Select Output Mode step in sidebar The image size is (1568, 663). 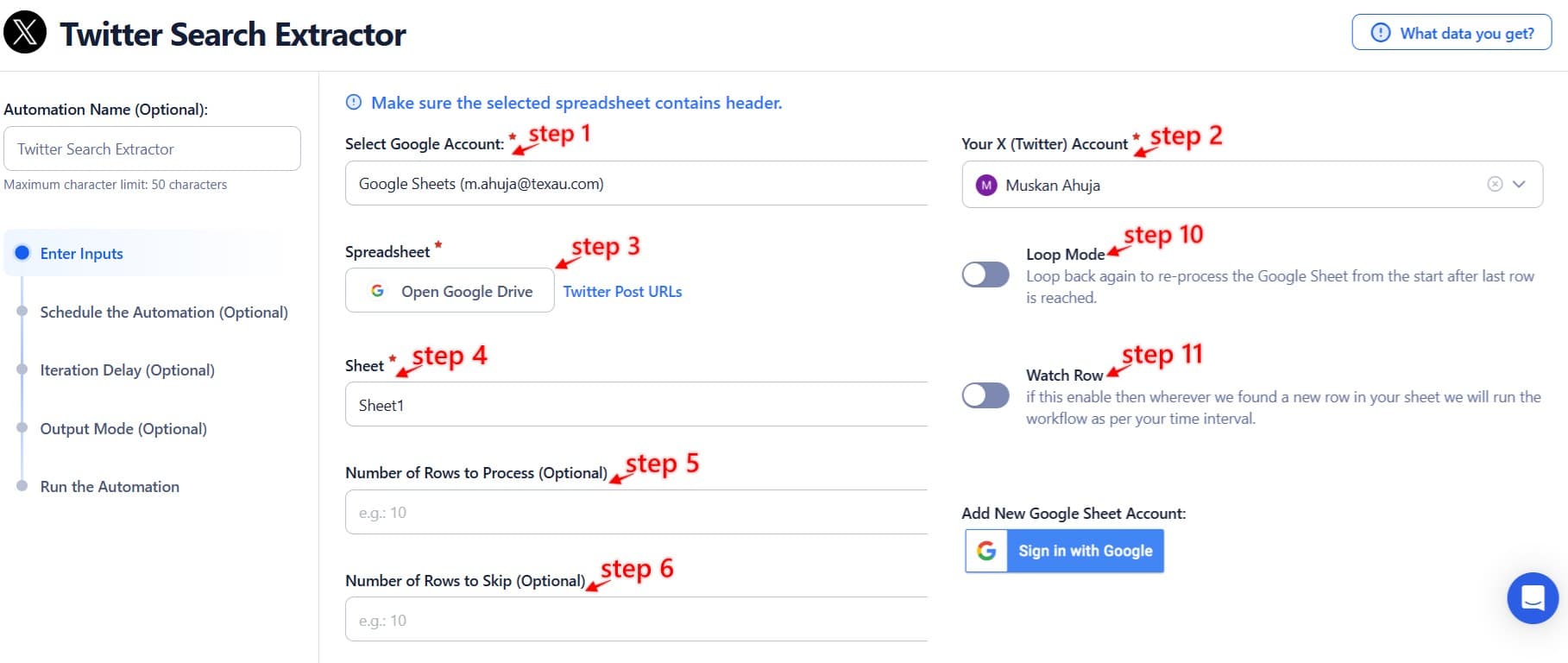coord(123,428)
